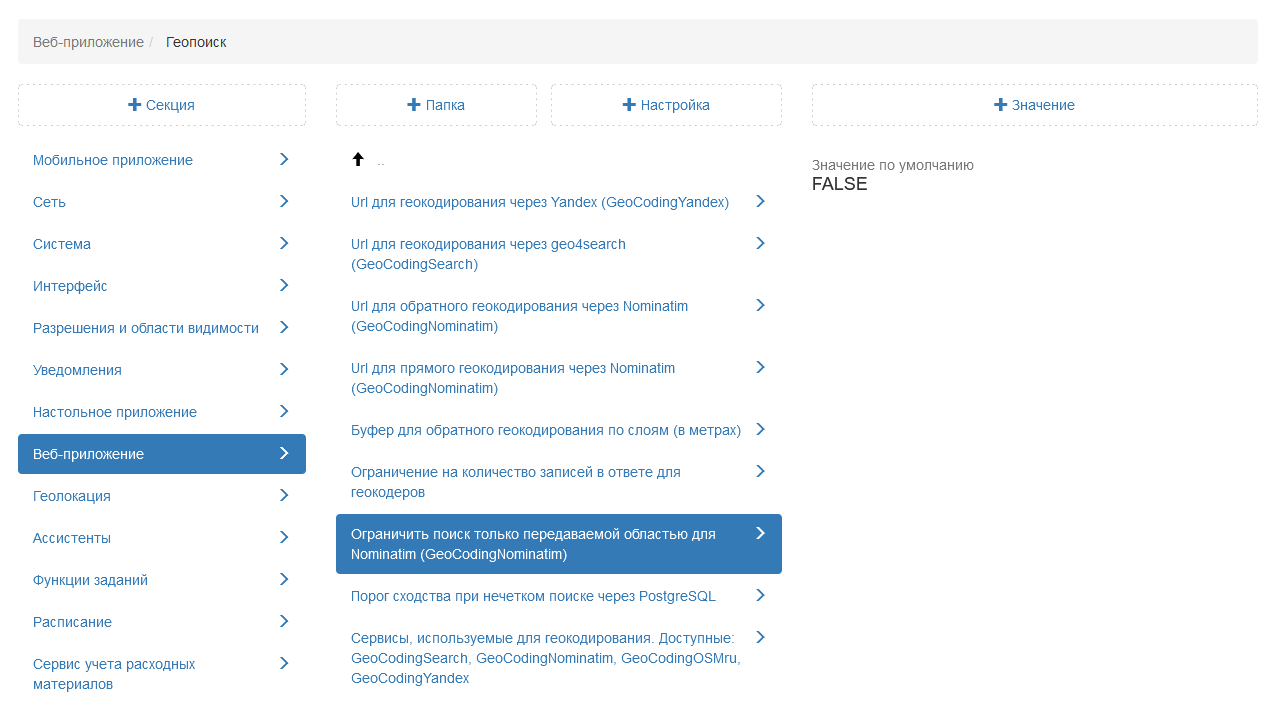
Task: Select the Ассистенты section
Action: pos(72,538)
